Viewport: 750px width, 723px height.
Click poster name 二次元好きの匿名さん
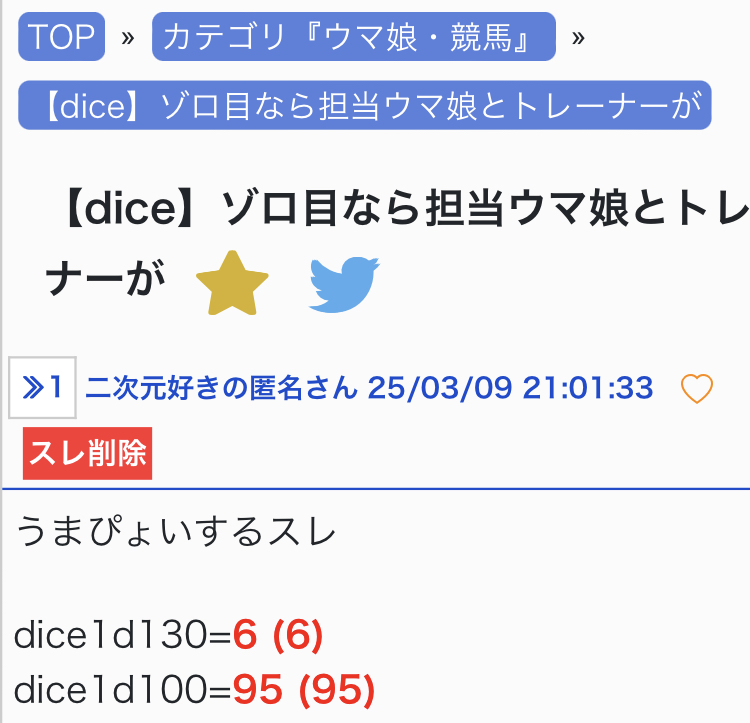tap(222, 388)
